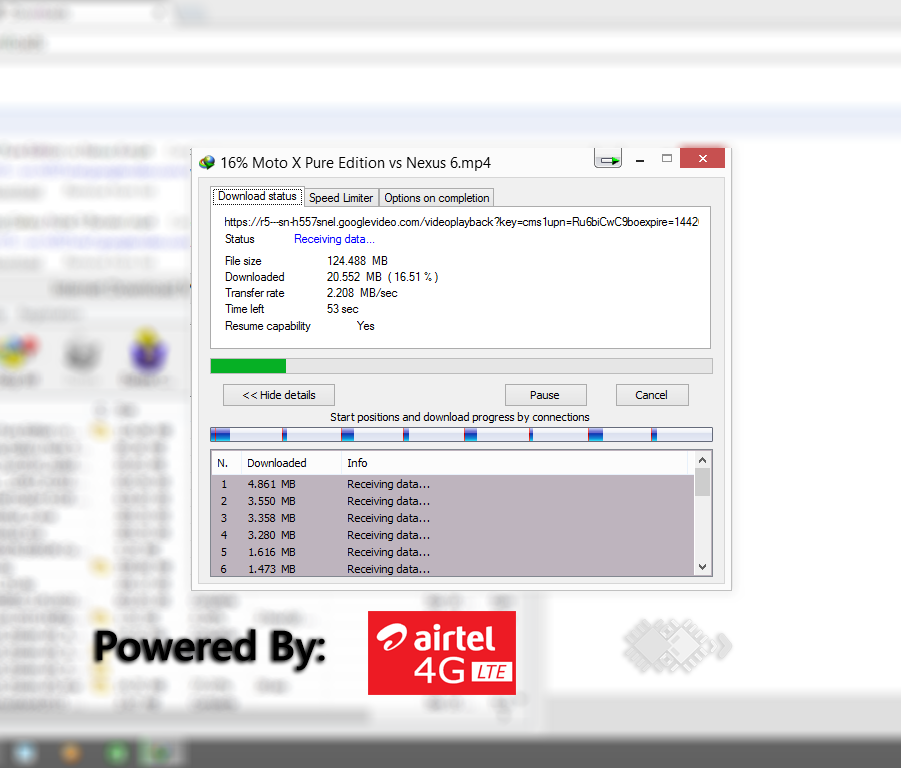
Task: Maximize the download dialog window
Action: pos(667,159)
